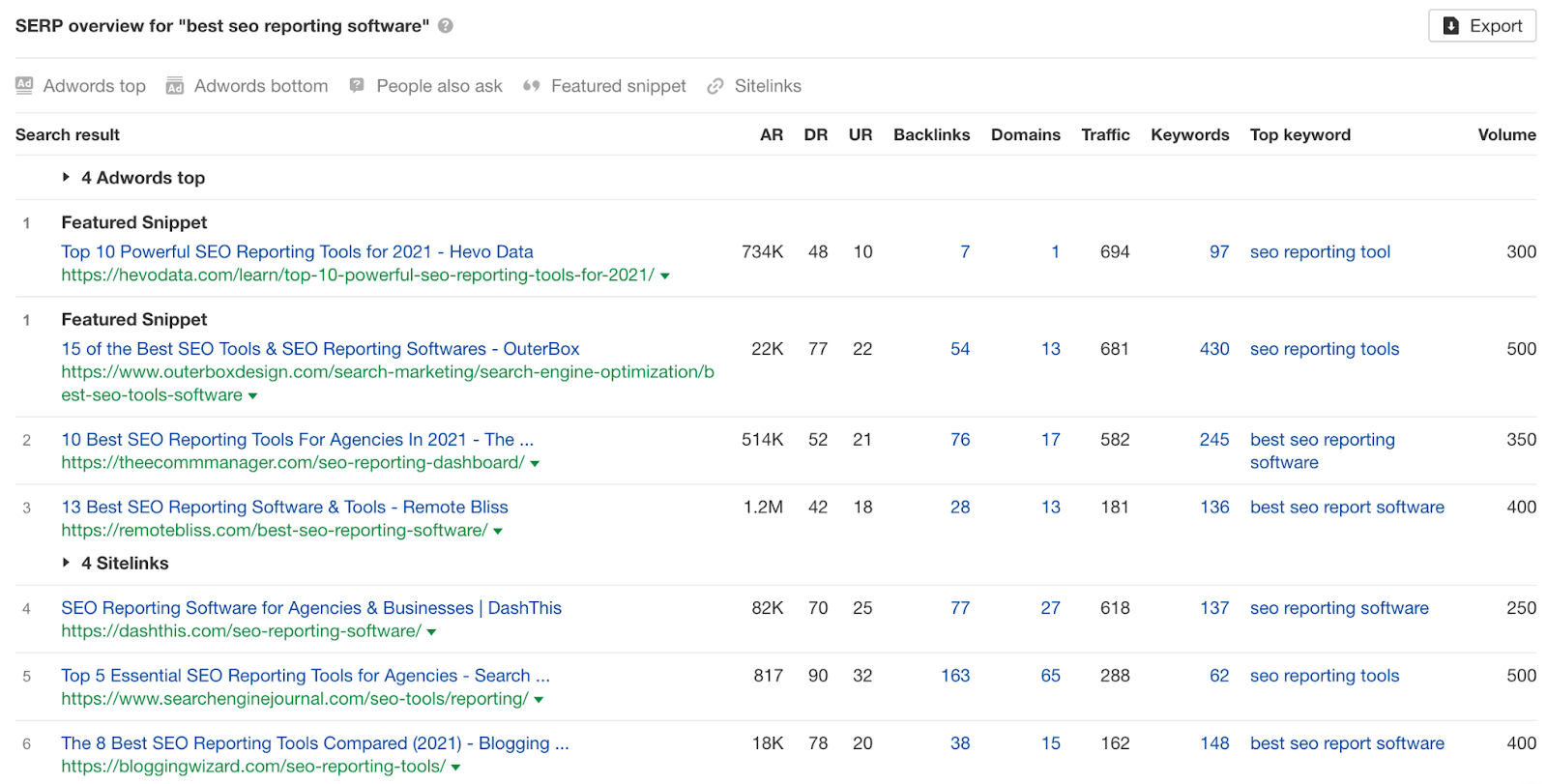
Task: Click the Keywords column header
Action: click(1190, 135)
